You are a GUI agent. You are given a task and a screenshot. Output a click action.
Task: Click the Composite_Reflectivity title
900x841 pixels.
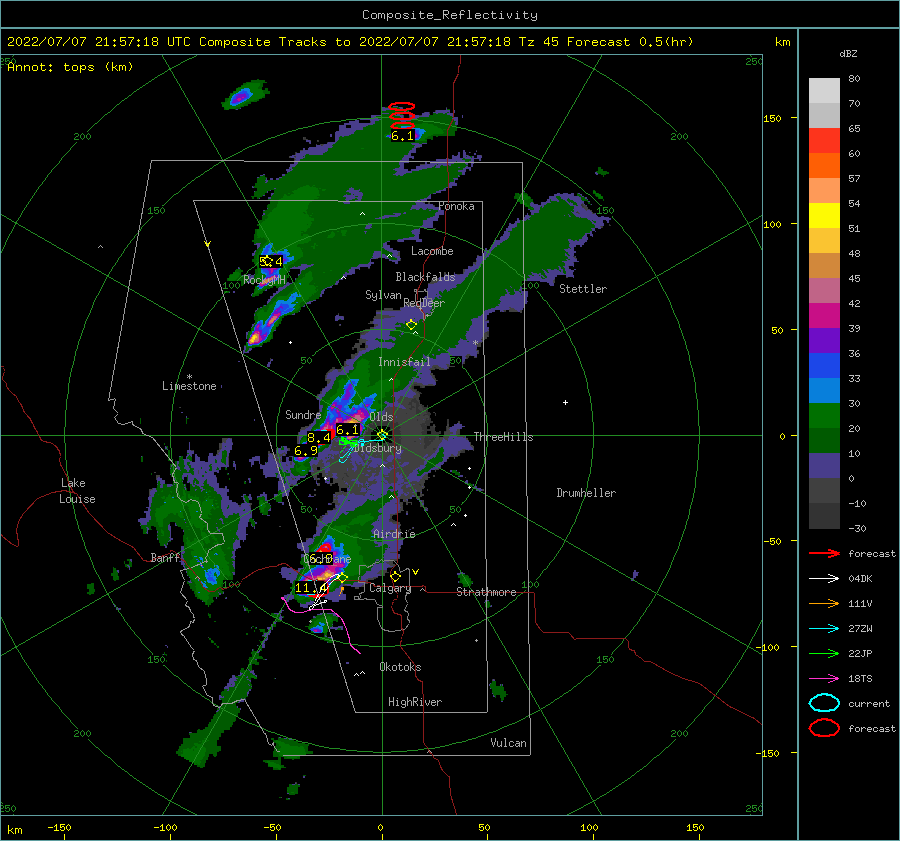click(450, 15)
